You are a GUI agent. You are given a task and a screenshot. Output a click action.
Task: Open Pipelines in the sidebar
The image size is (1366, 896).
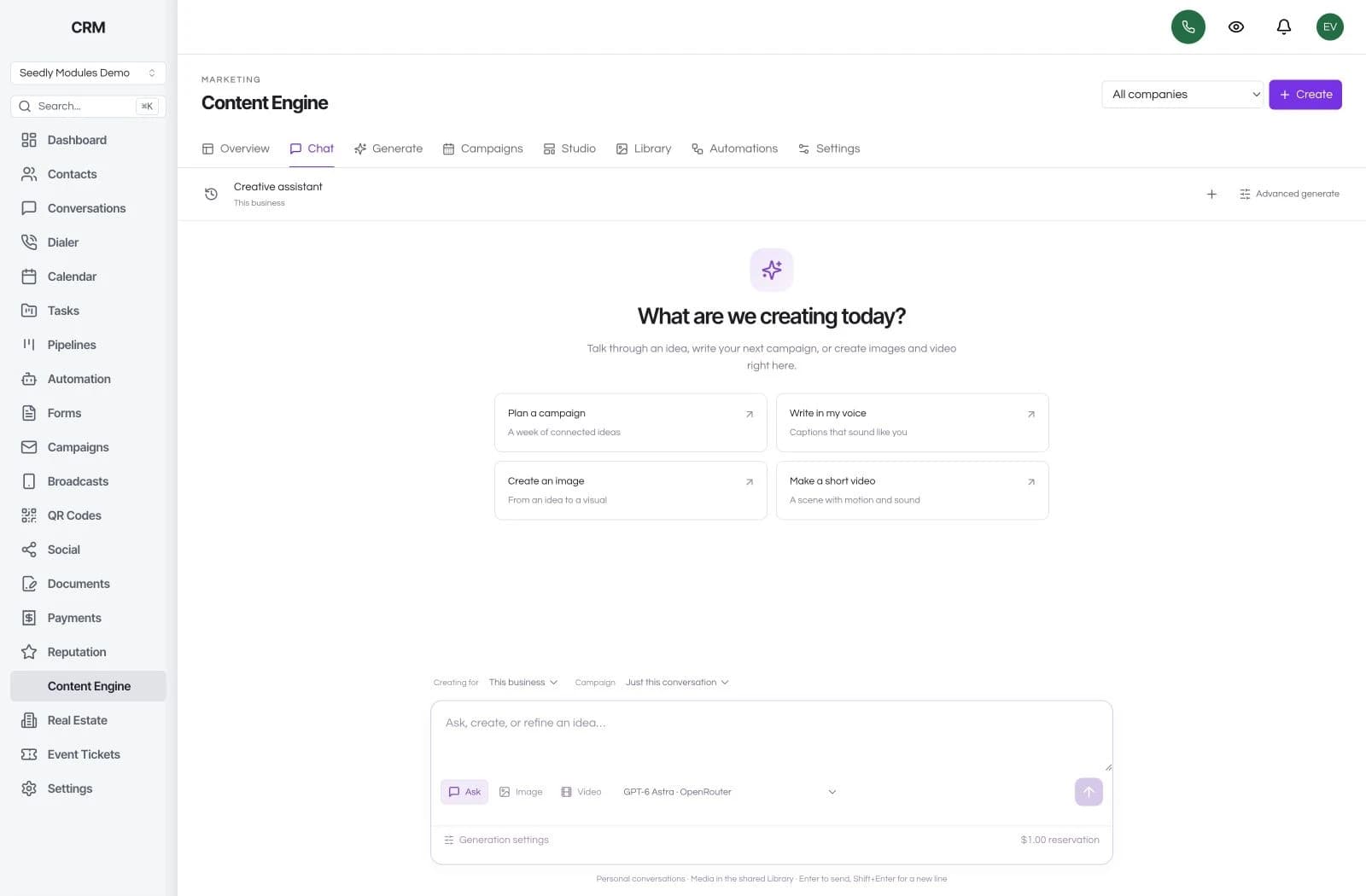pyautogui.click(x=88, y=345)
